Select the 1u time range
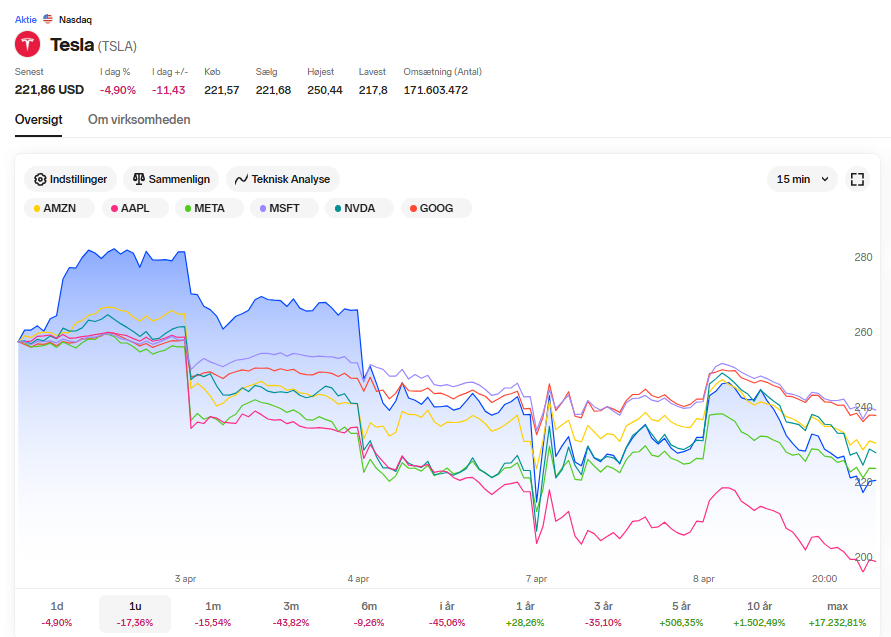 pyautogui.click(x=135, y=614)
